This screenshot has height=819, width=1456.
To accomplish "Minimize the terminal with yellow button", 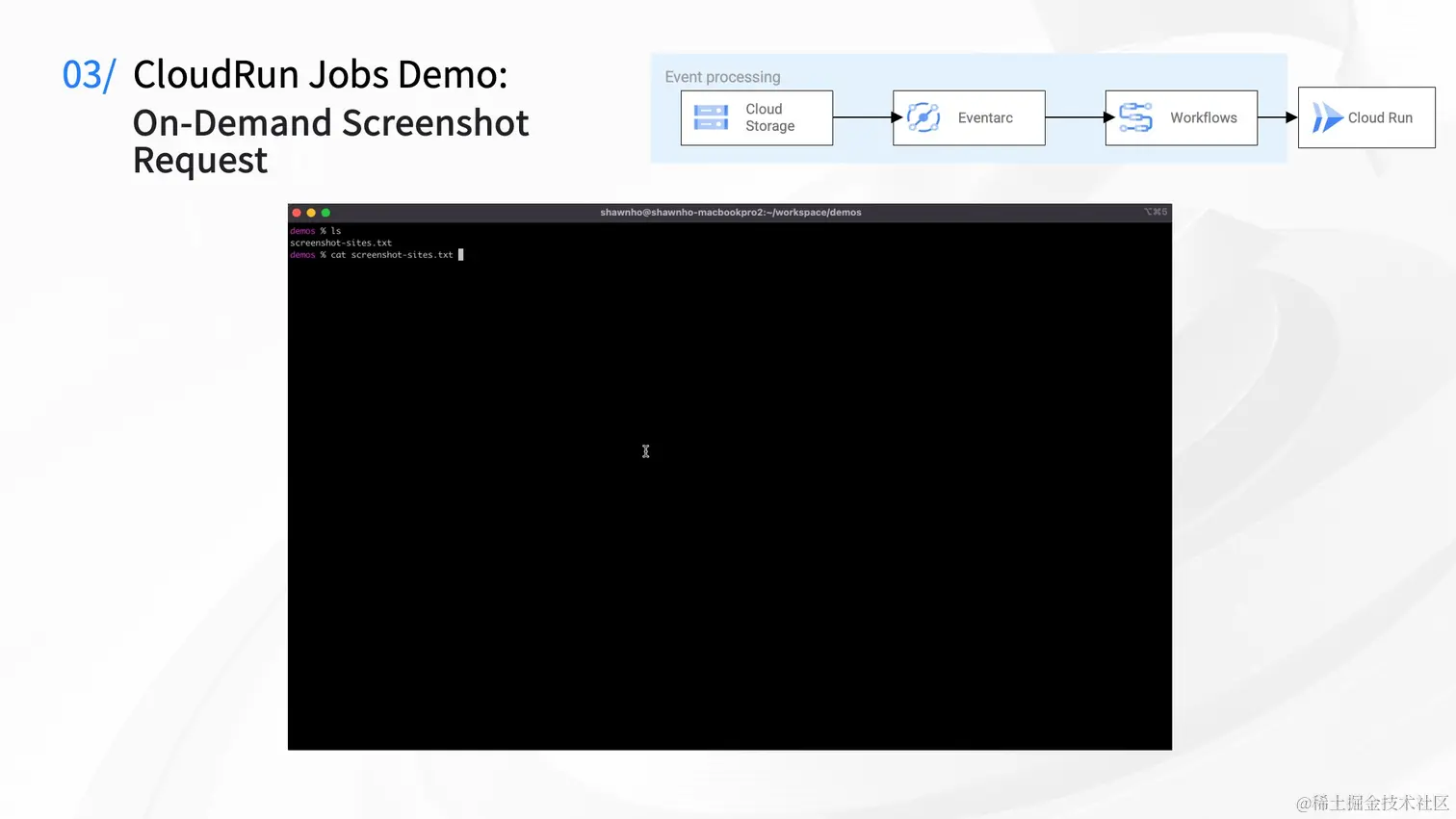I will click(311, 213).
